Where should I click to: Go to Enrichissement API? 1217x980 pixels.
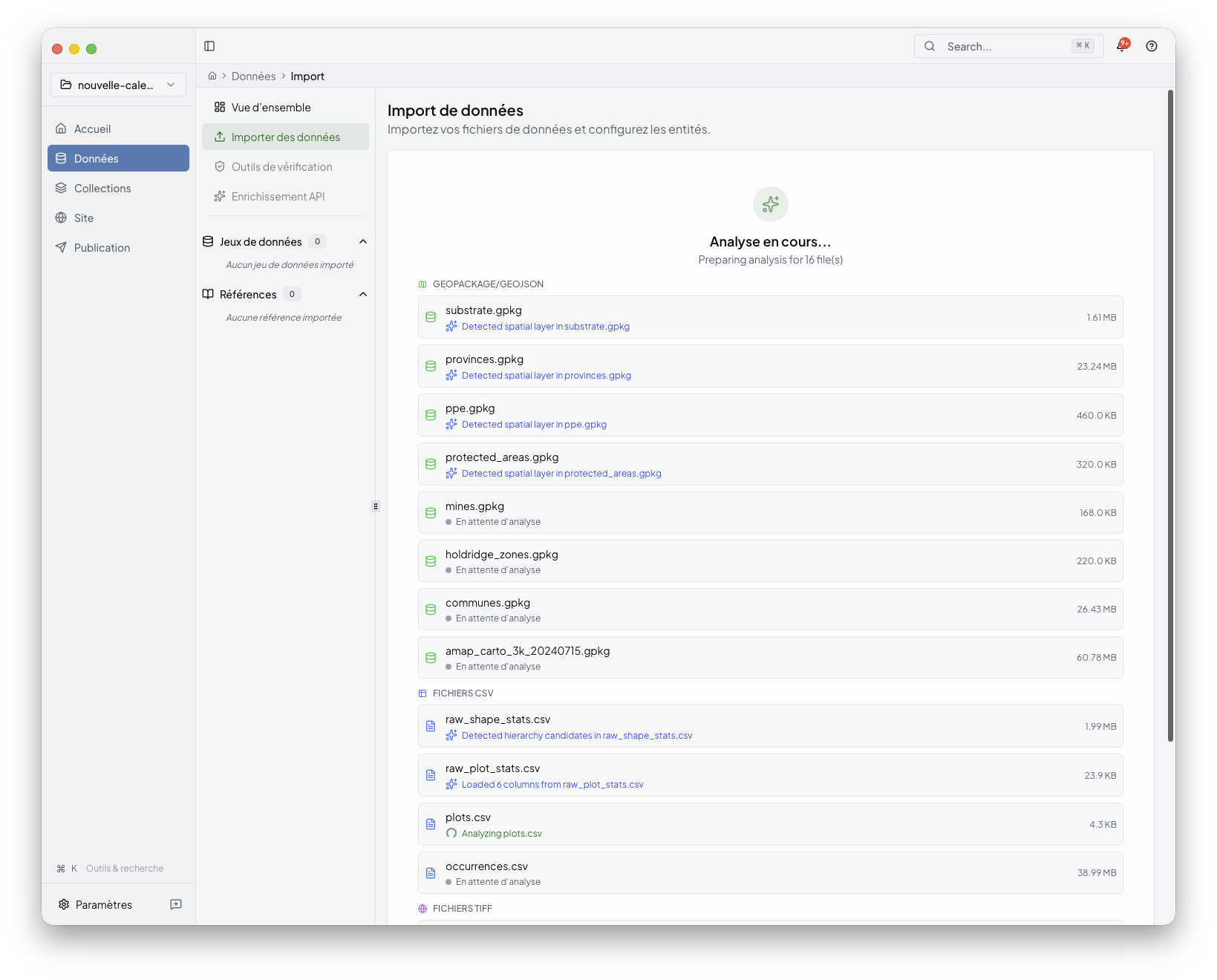278,196
